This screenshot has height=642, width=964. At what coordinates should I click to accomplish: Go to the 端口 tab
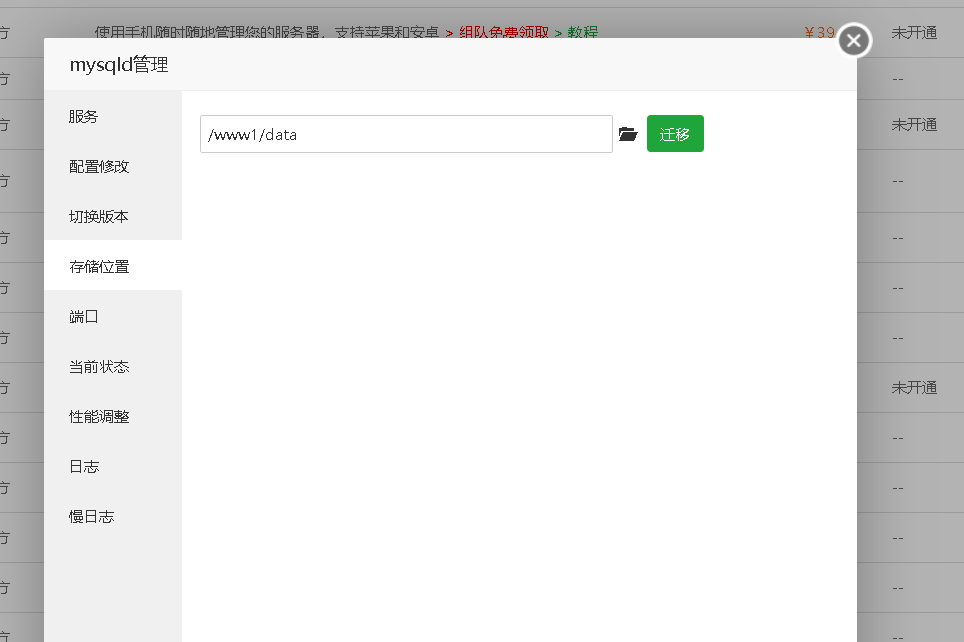click(x=113, y=317)
